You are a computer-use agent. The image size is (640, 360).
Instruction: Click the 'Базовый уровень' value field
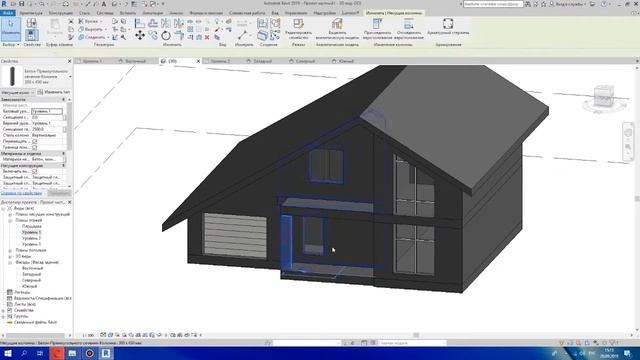pyautogui.click(x=47, y=111)
